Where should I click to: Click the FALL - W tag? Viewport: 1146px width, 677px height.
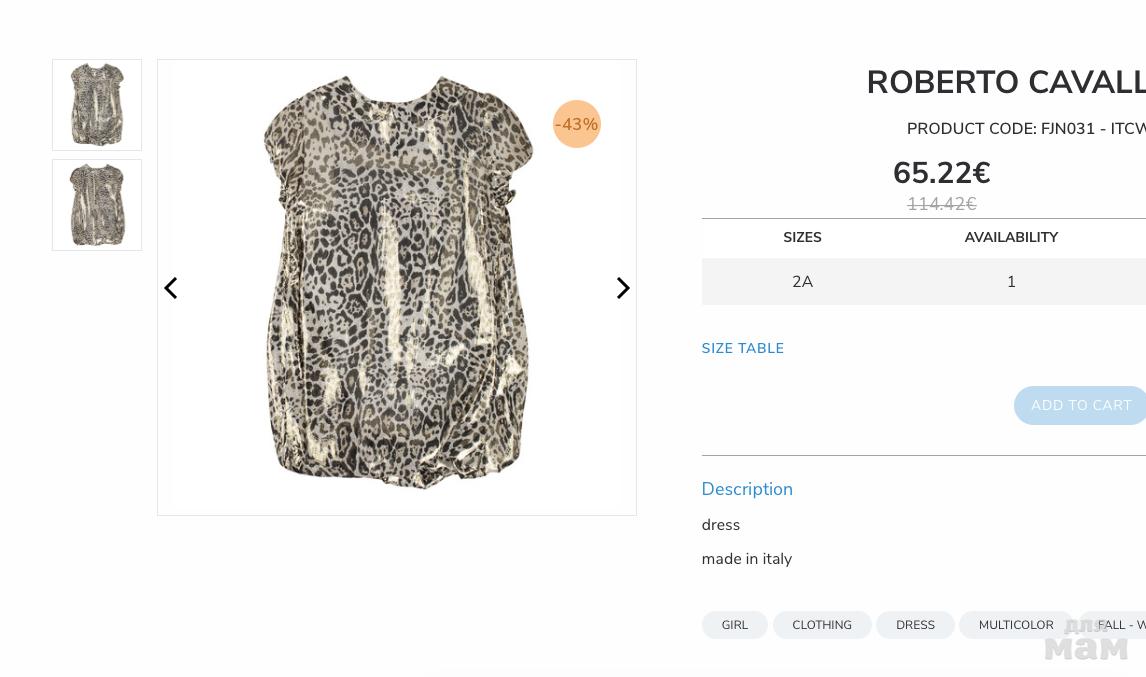1120,625
